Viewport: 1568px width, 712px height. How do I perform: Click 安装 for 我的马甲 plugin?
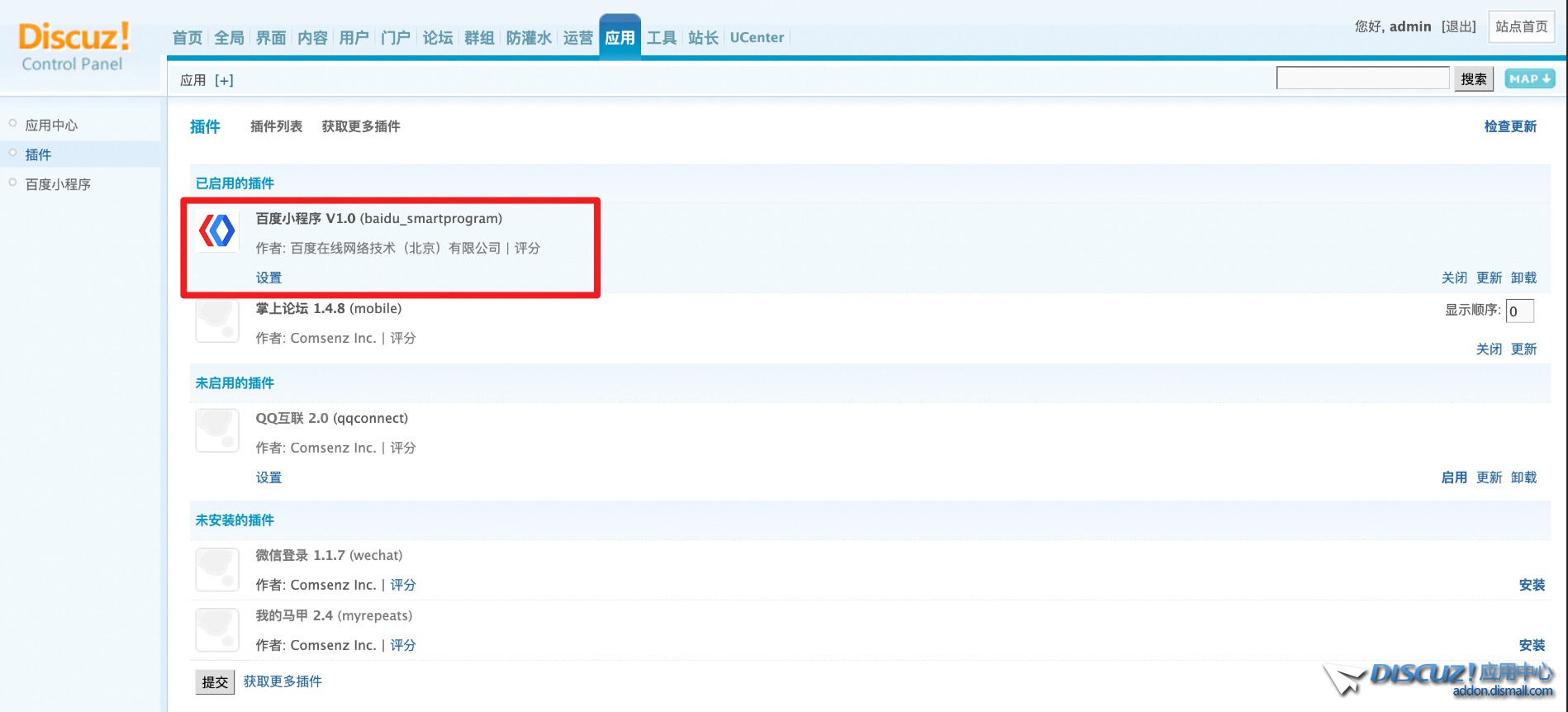click(1532, 645)
